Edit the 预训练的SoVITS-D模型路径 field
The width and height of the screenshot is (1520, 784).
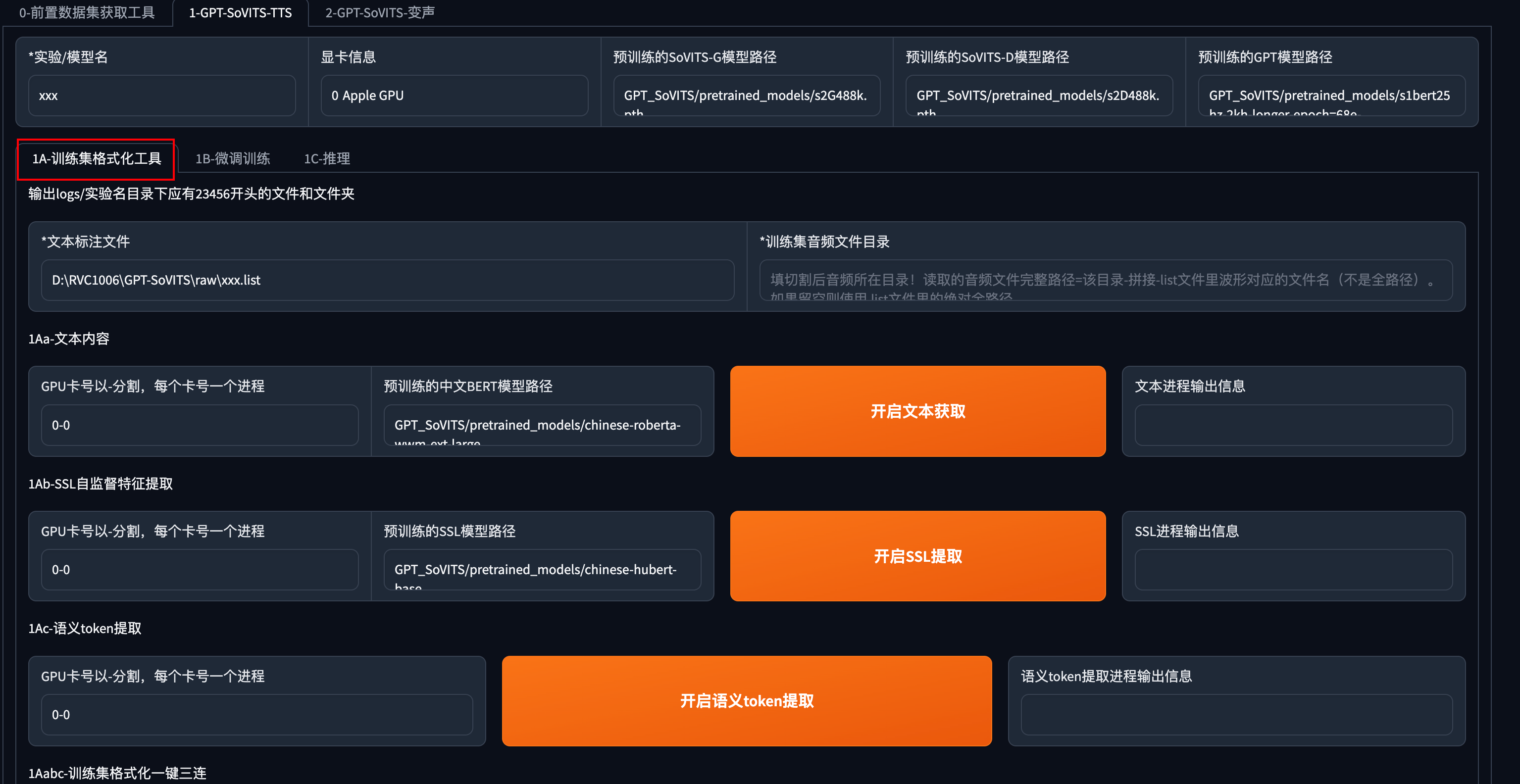[1039, 96]
